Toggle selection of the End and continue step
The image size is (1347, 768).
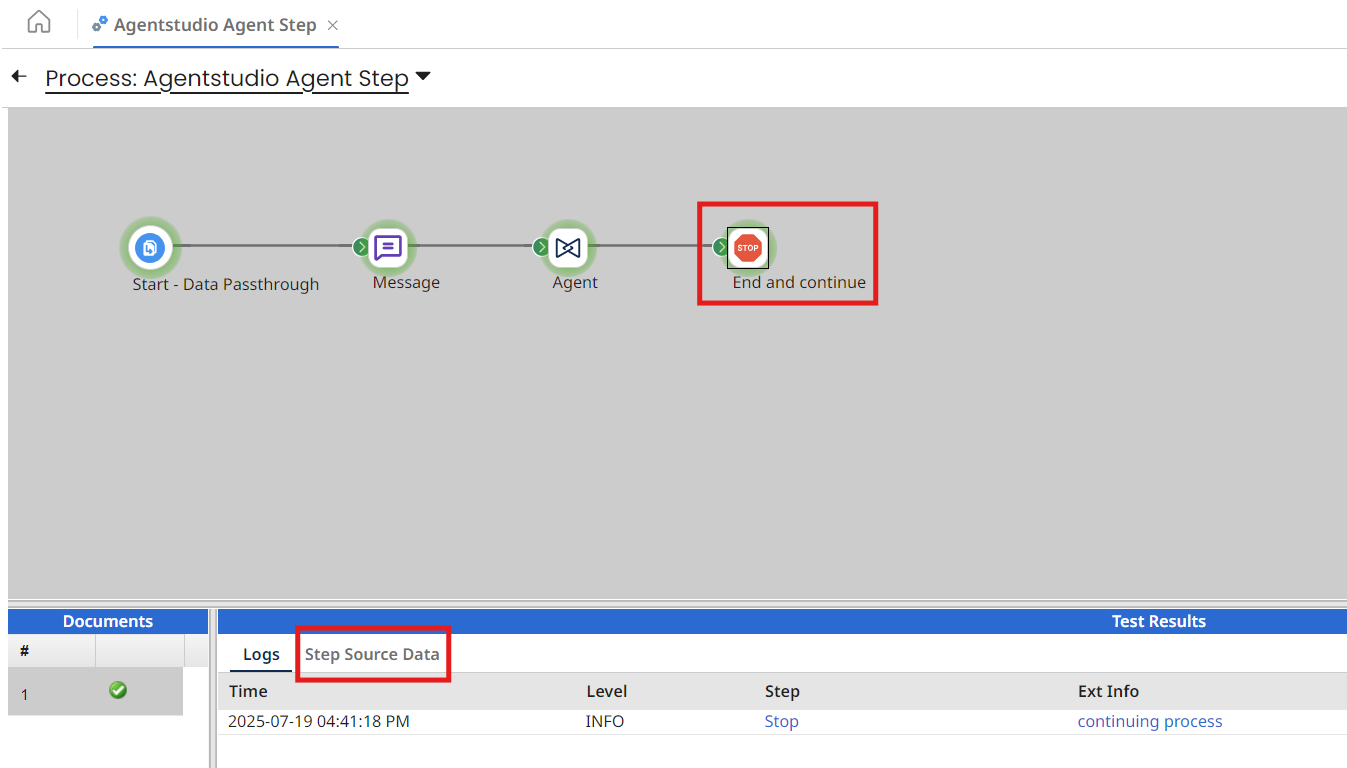748,247
